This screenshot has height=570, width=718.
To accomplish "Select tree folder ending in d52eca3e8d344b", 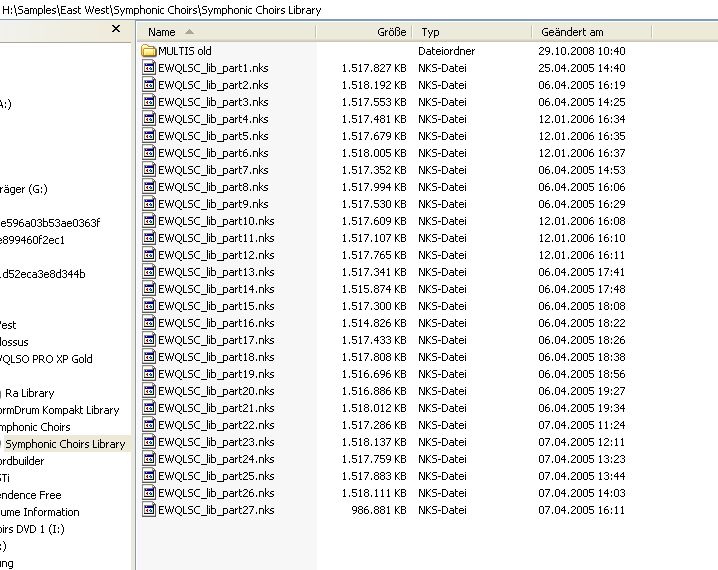I will coord(43,274).
